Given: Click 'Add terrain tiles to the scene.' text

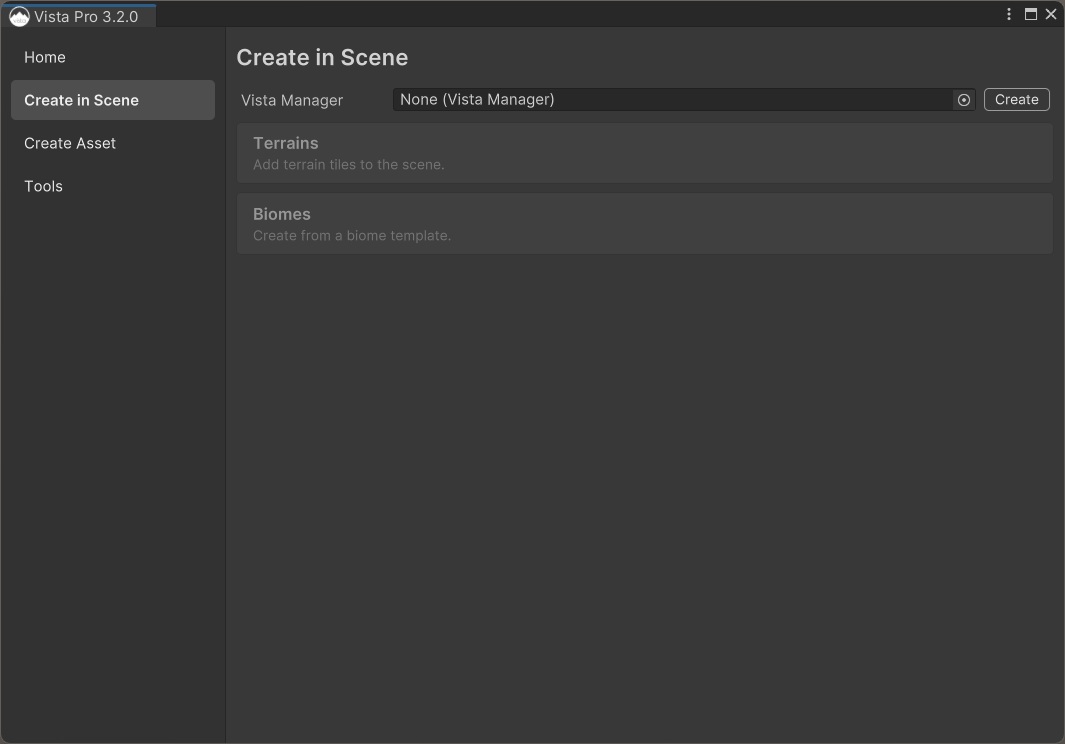Looking at the screenshot, I should (348, 164).
